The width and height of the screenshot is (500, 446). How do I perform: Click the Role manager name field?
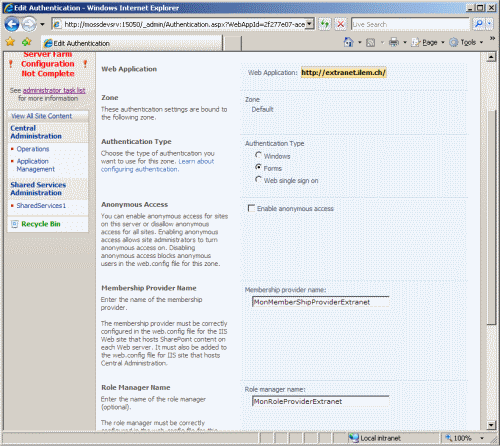[321, 401]
